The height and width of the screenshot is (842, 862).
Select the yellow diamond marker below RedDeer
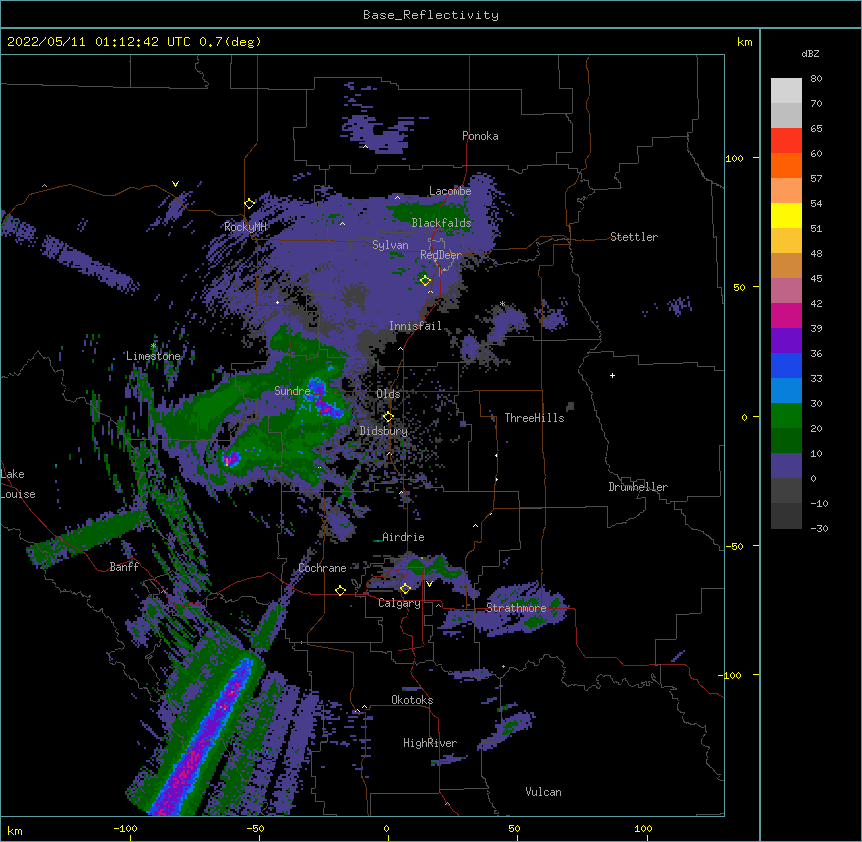pos(425,280)
